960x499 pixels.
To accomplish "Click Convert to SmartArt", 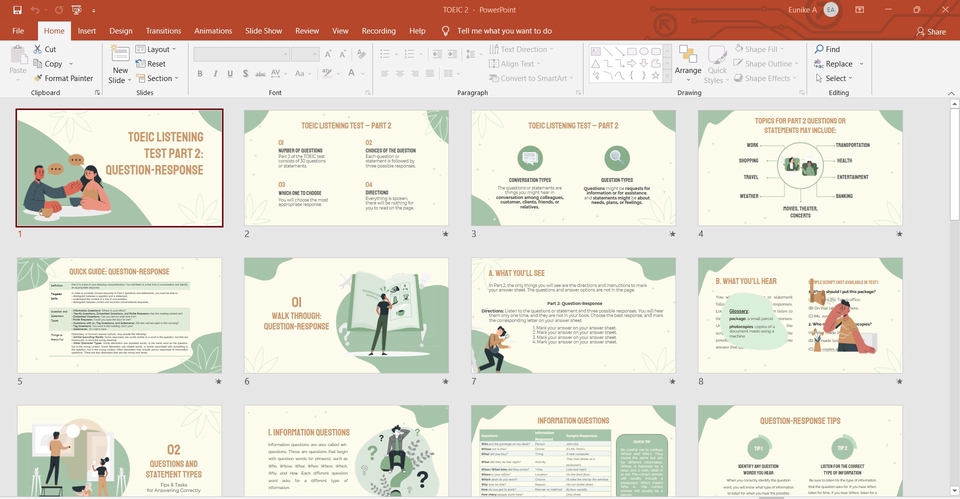I will point(531,78).
